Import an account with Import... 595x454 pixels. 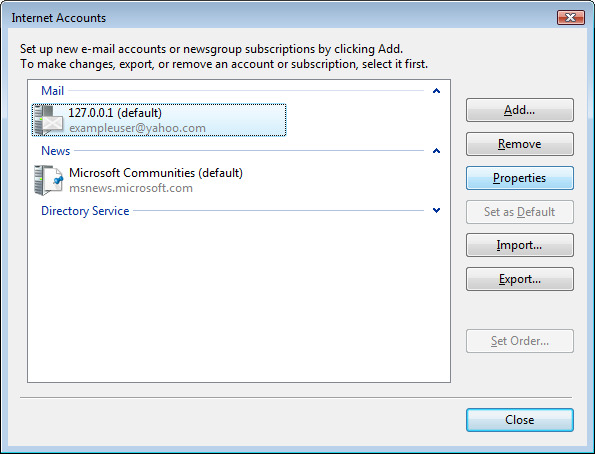coord(519,245)
